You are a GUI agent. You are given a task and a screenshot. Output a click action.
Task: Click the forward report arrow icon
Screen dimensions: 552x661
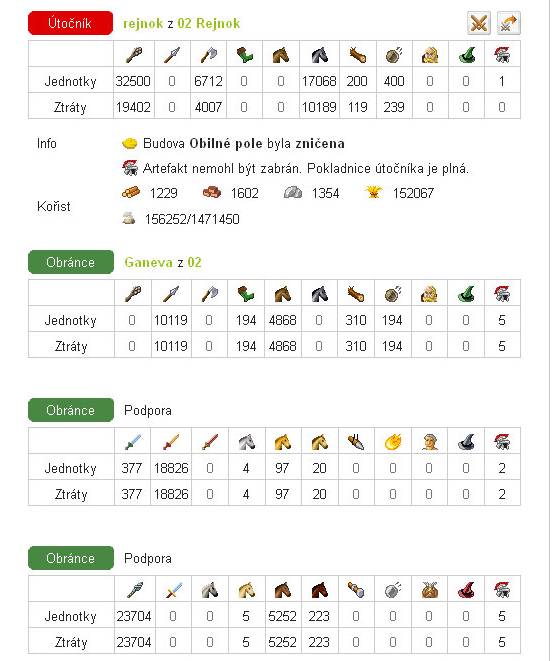tap(509, 23)
